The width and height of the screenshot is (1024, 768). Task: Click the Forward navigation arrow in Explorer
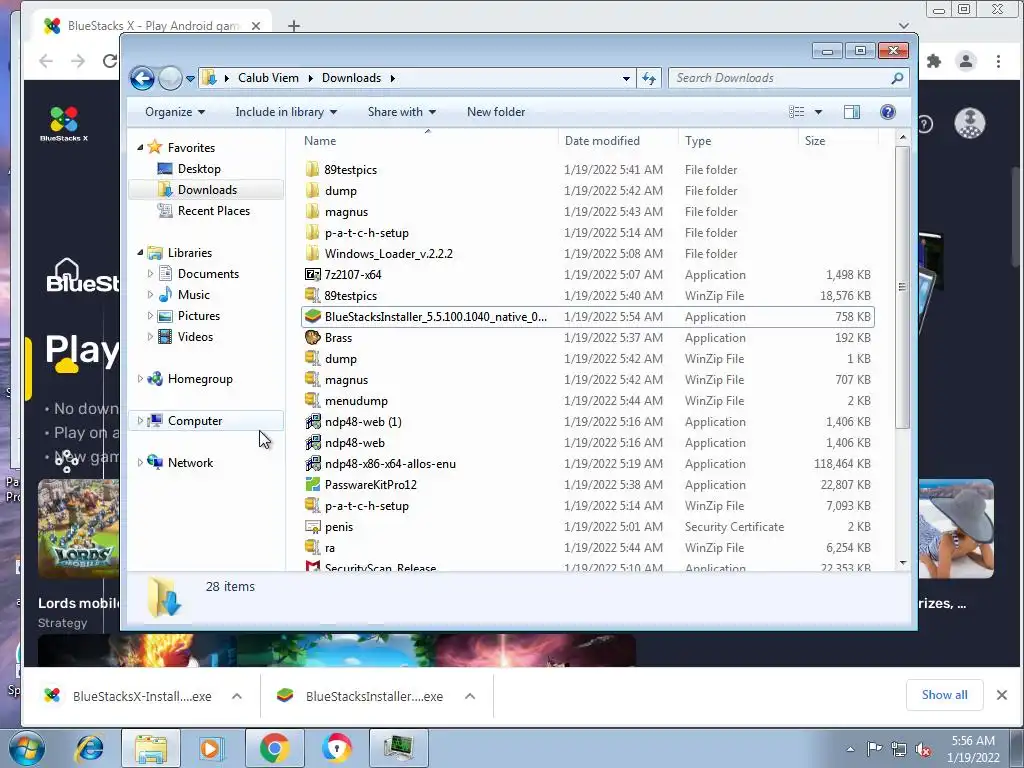point(170,78)
